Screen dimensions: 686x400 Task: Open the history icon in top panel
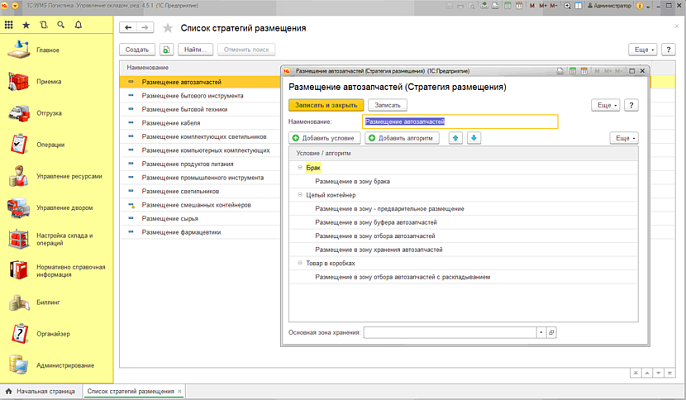(44, 23)
